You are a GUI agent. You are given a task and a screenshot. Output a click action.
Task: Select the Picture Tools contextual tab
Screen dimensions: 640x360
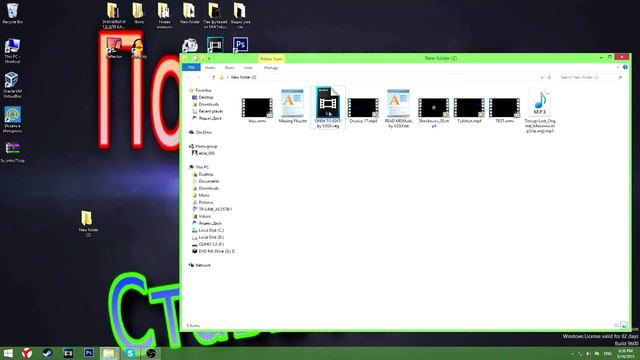[x=271, y=59]
